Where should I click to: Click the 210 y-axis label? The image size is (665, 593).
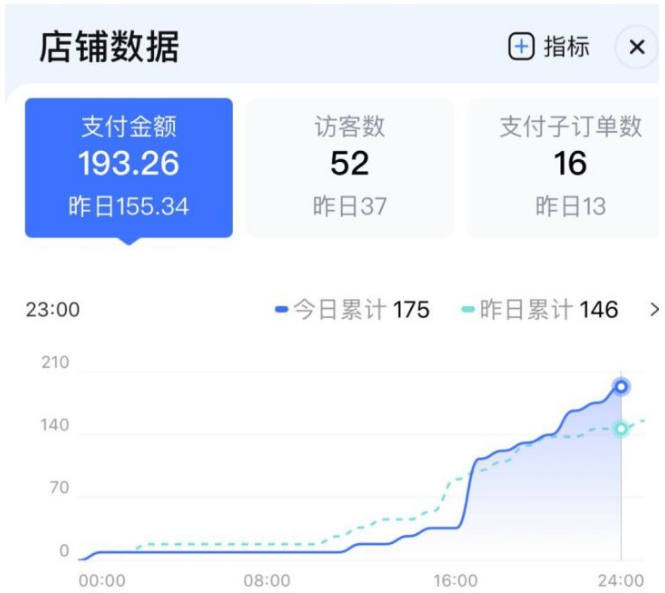pos(55,362)
